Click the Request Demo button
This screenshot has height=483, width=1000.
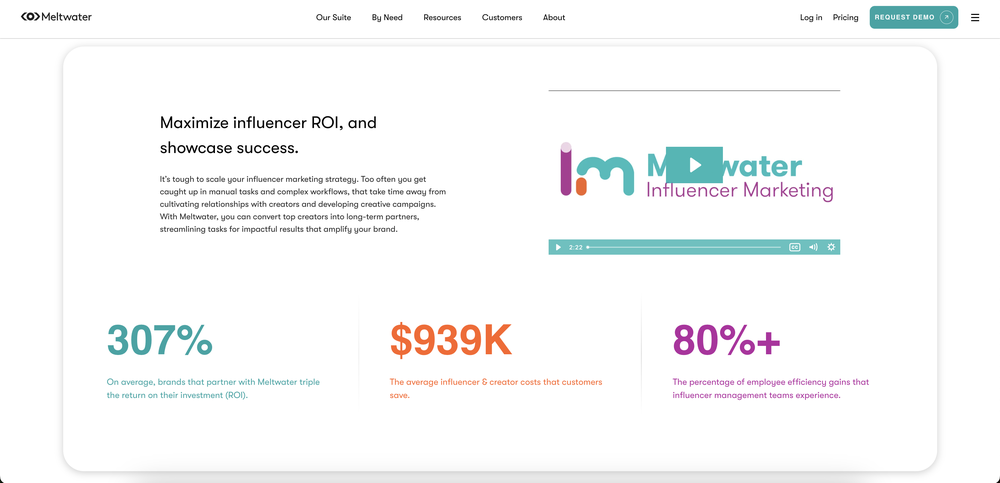pos(913,17)
